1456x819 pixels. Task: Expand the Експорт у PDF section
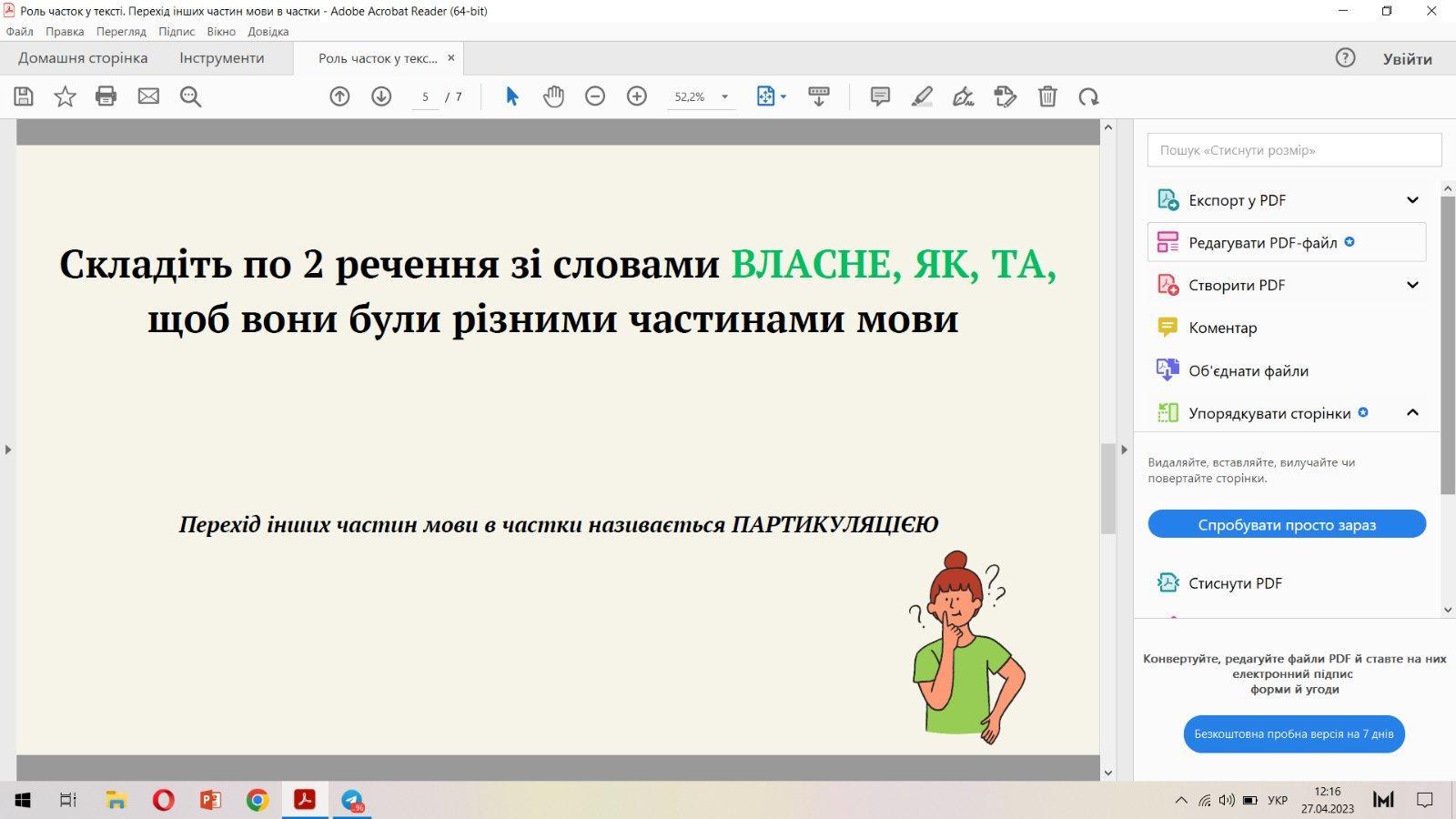tap(1412, 200)
